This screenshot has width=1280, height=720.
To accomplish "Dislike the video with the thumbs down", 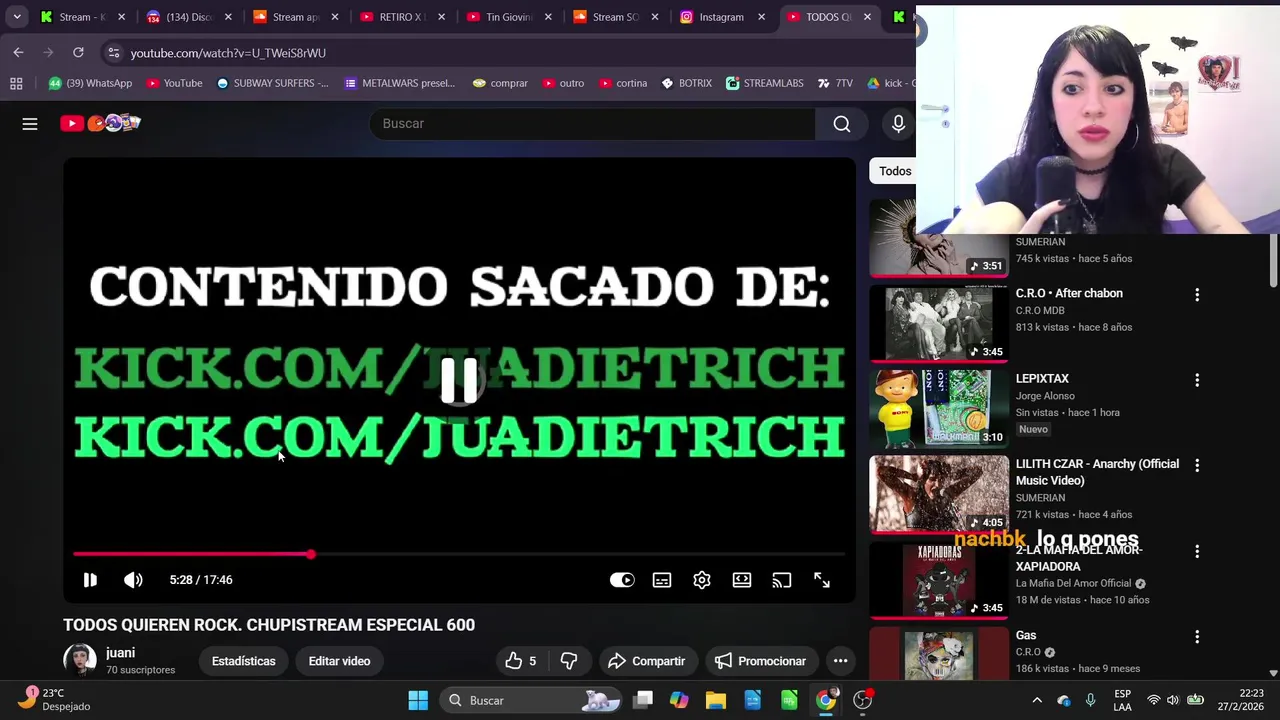I will 569,661.
